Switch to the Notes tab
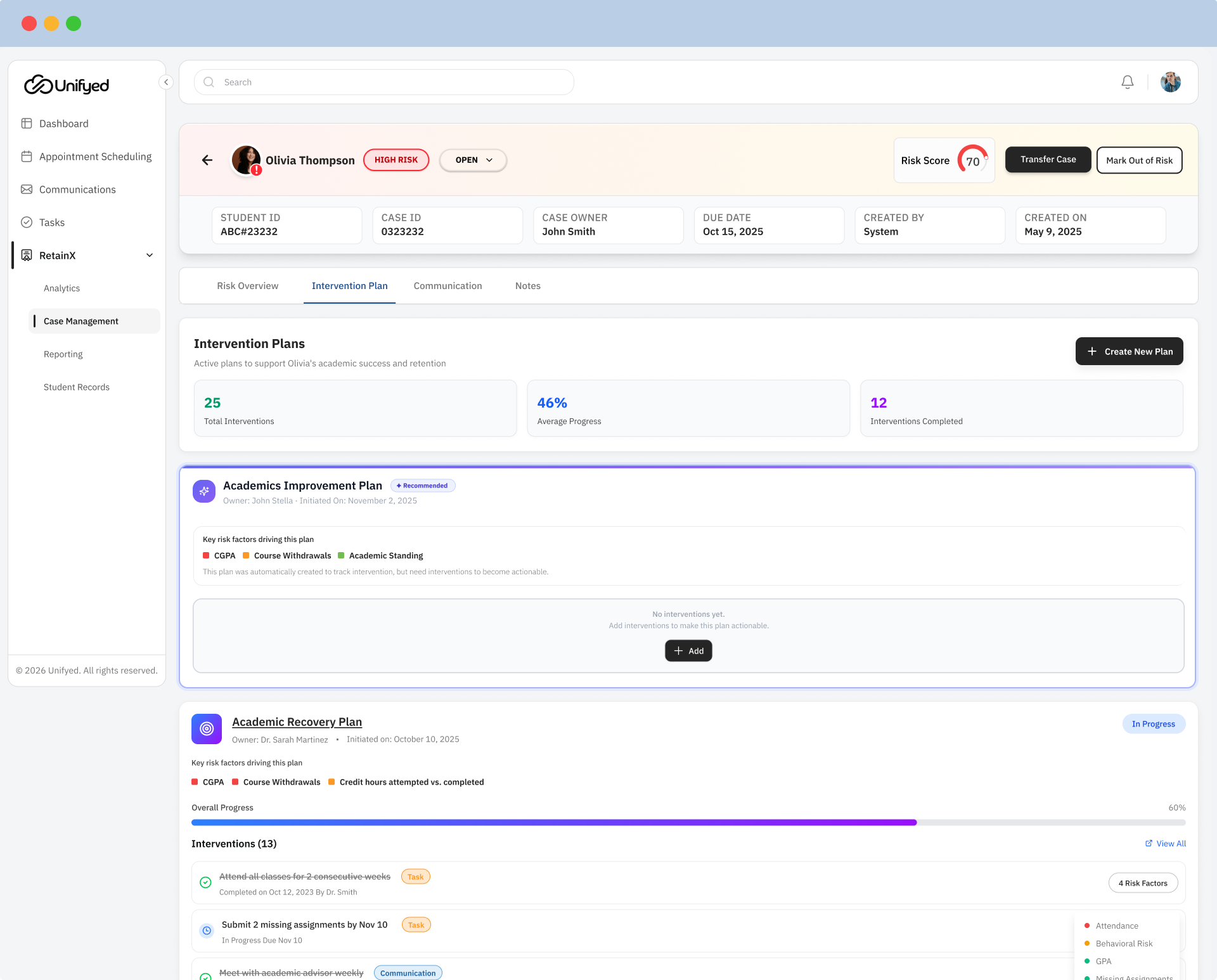Image resolution: width=1217 pixels, height=980 pixels. click(527, 286)
